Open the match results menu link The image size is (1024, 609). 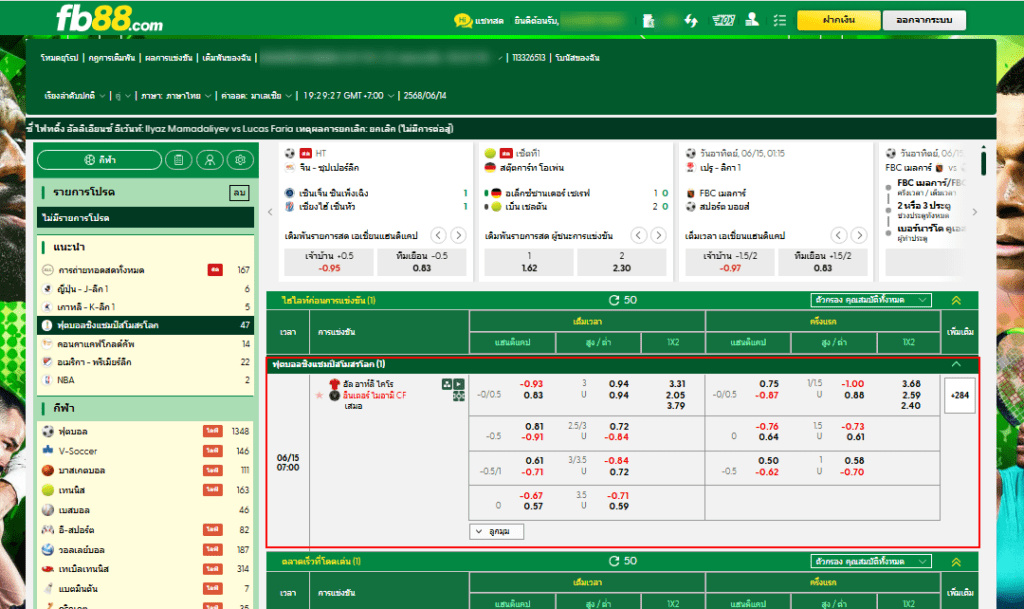pyautogui.click(x=168, y=58)
